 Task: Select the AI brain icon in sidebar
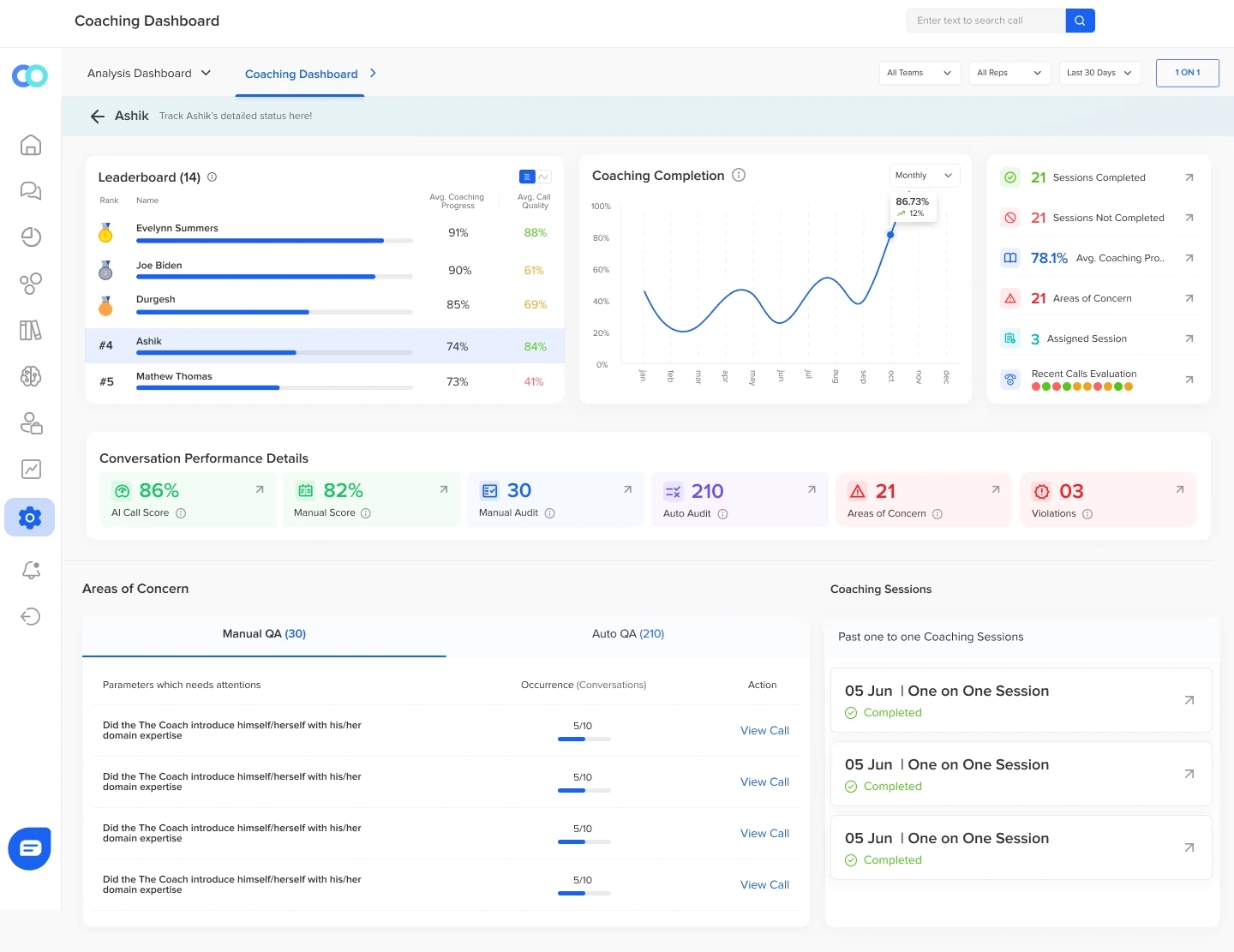point(30,376)
